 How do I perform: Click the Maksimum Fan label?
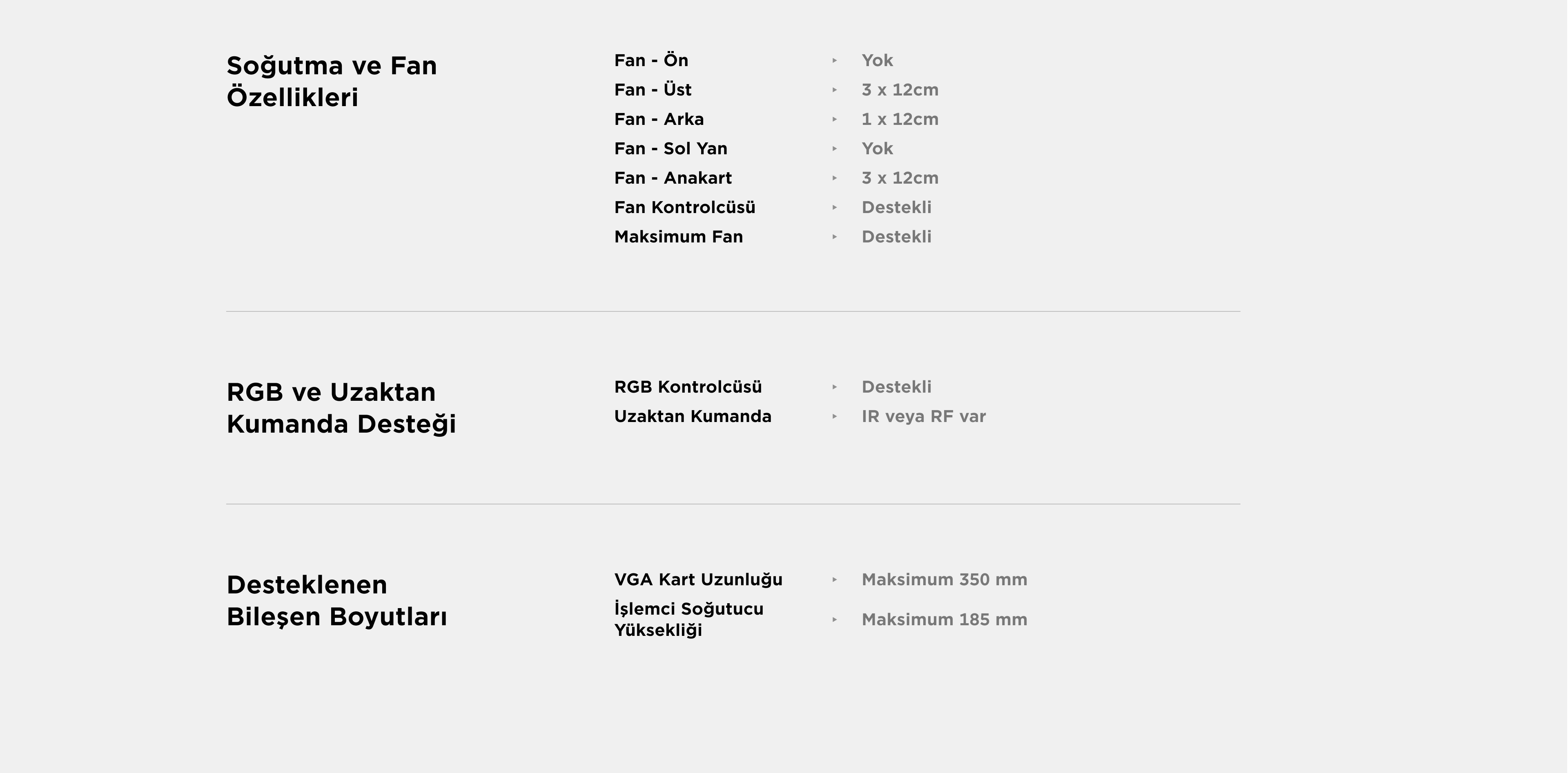tap(679, 237)
